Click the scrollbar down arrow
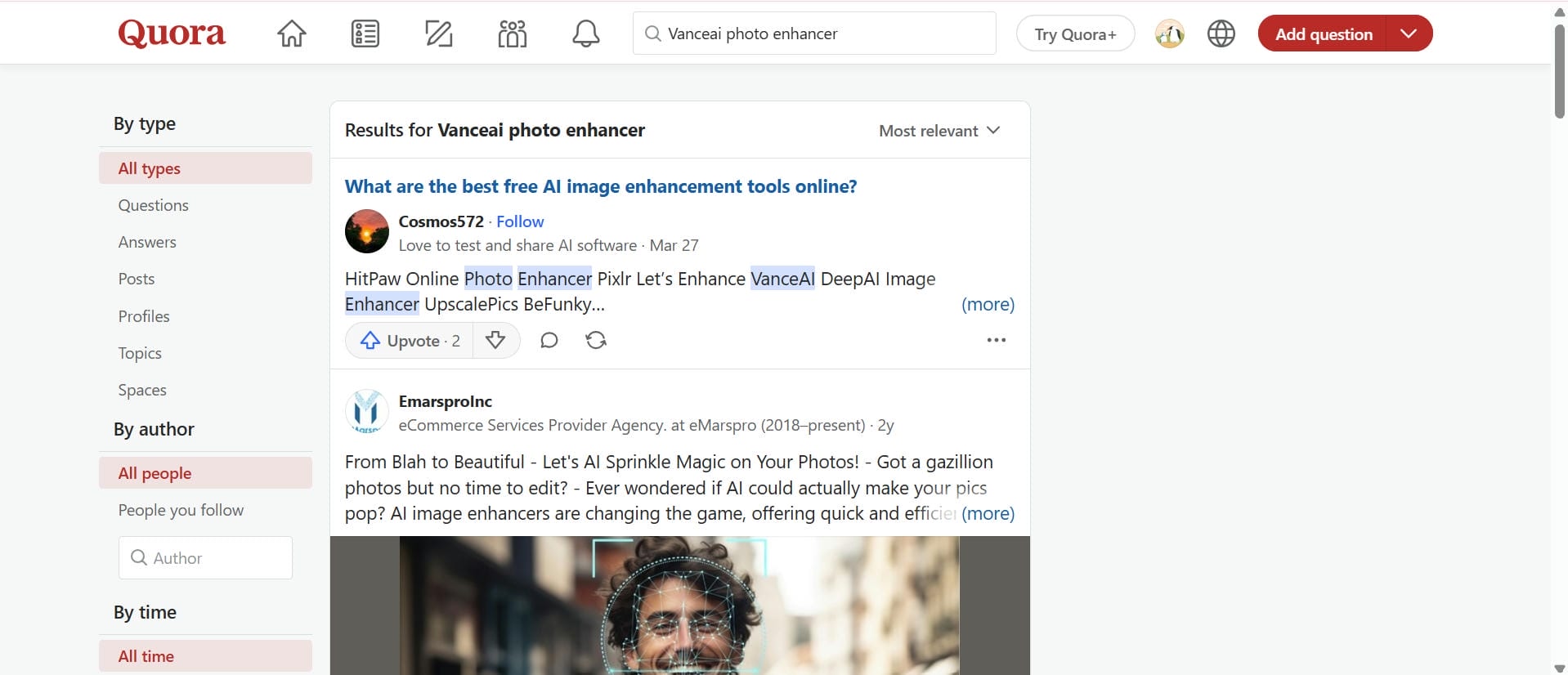This screenshot has width=1568, height=675. coord(1560,668)
